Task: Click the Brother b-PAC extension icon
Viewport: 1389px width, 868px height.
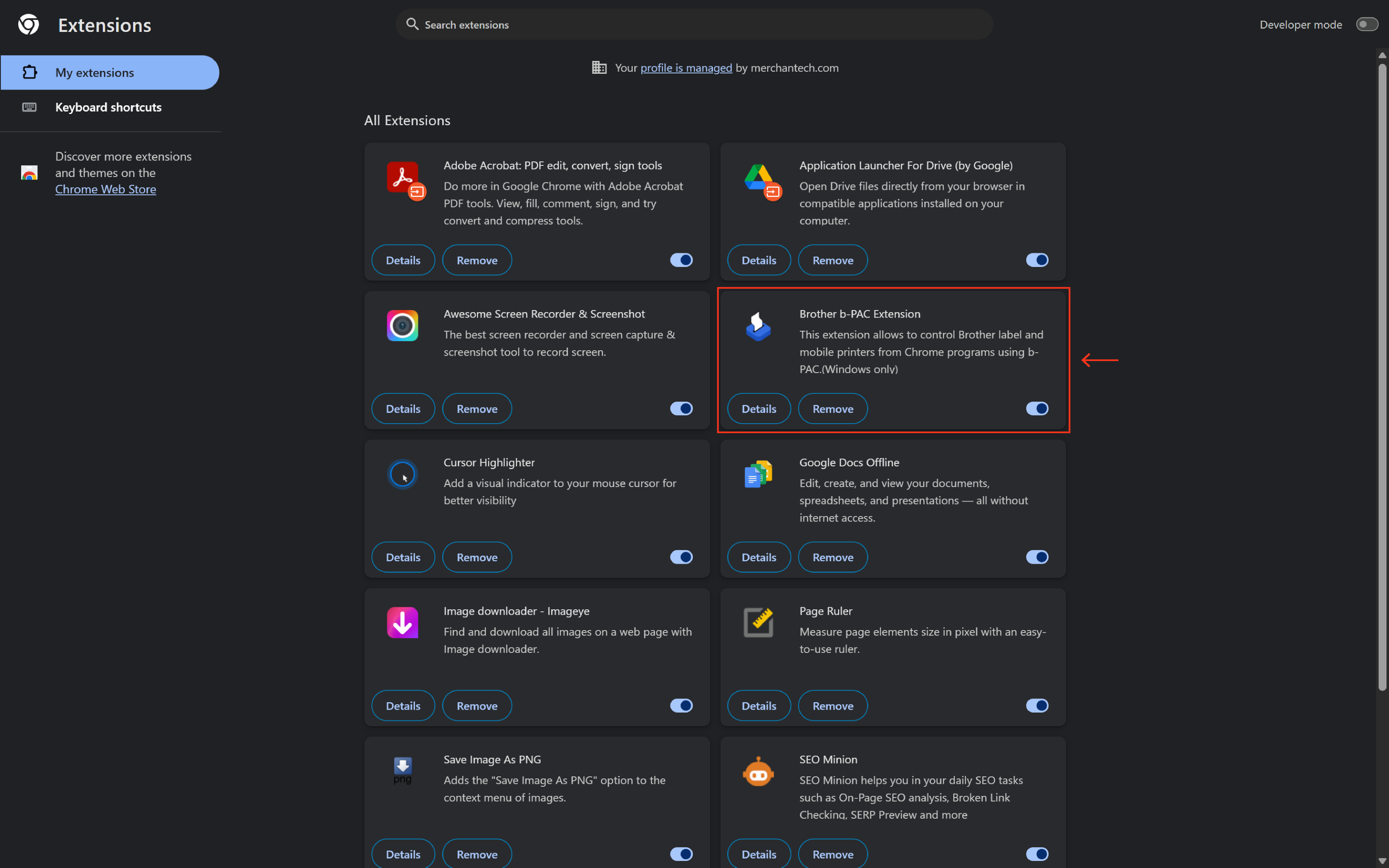Action: pos(758,326)
